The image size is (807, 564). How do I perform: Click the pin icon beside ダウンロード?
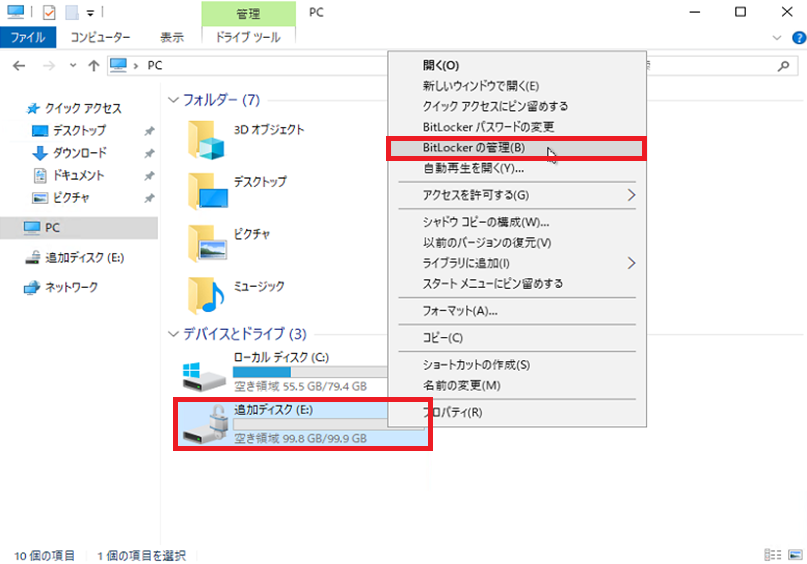(149, 153)
